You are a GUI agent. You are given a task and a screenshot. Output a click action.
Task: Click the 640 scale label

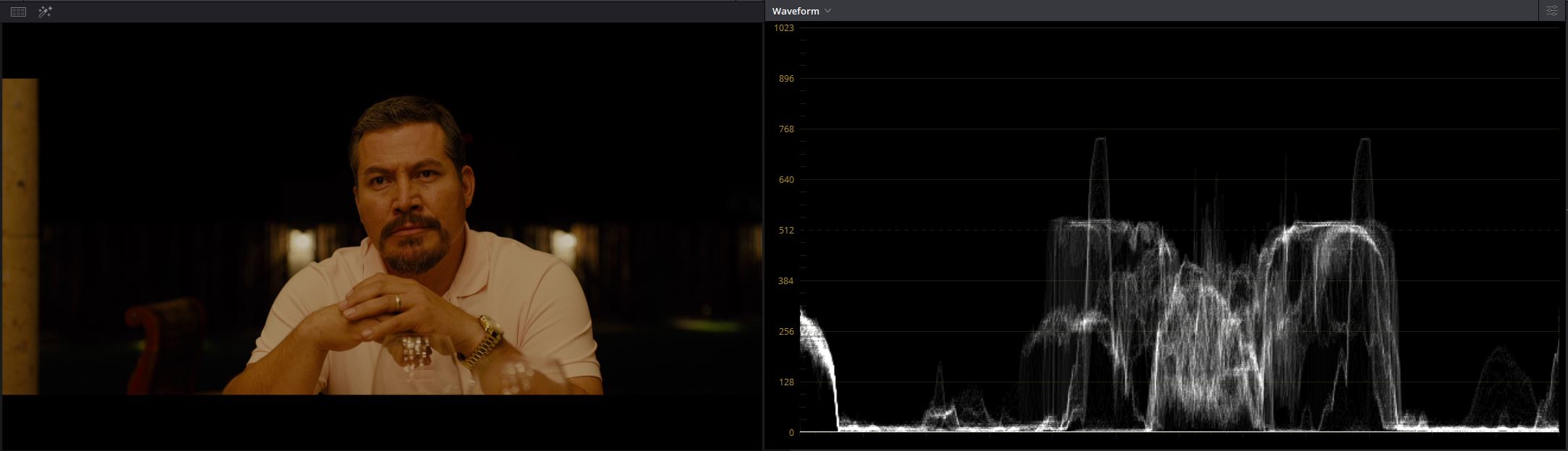click(785, 179)
